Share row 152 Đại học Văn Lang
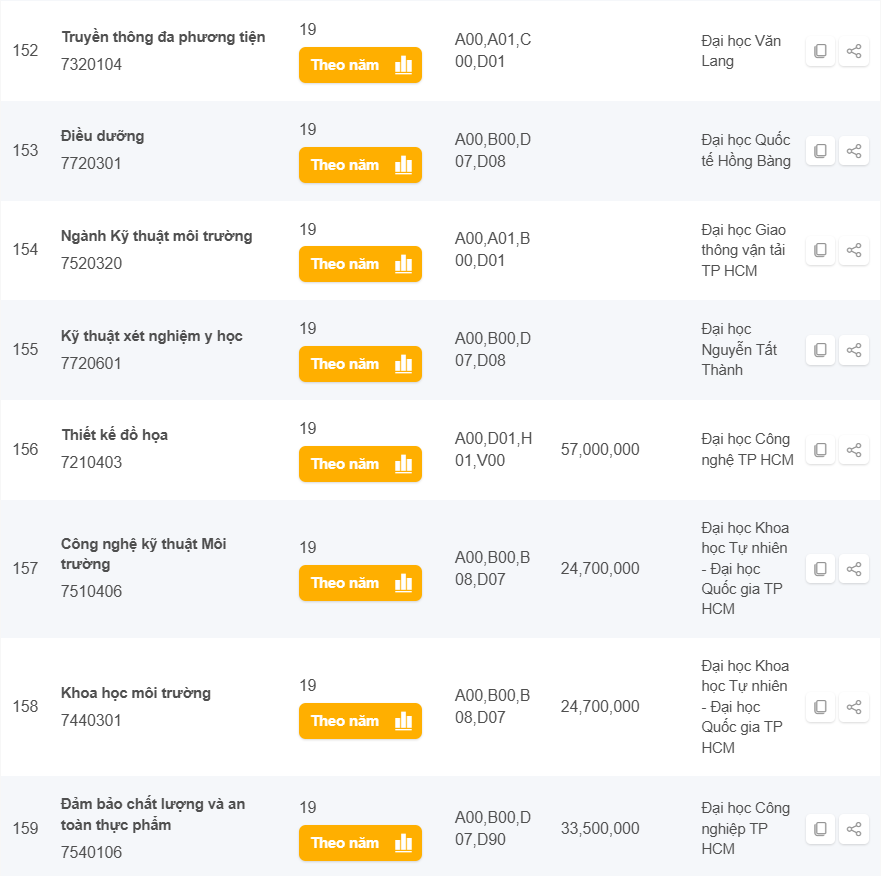The image size is (881, 876). coord(854,51)
